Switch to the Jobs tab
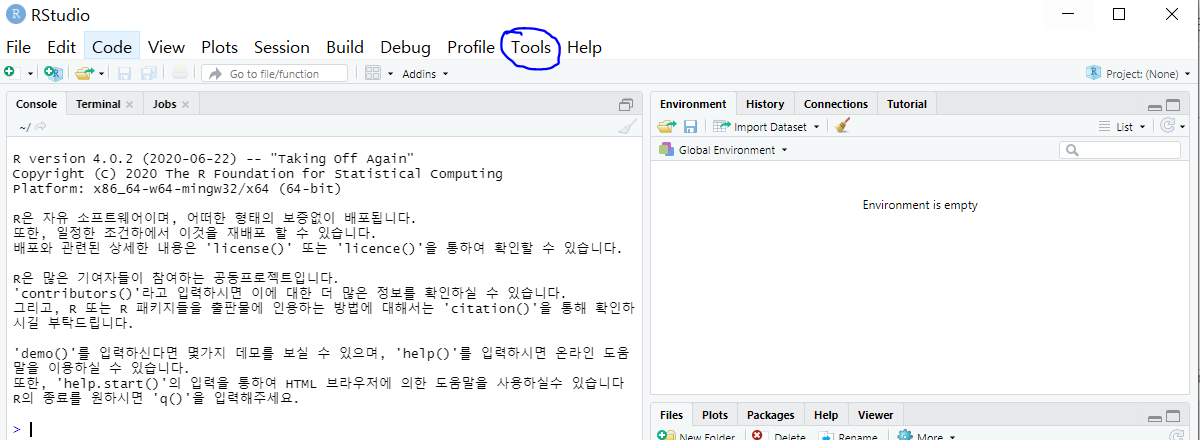Screen dimensions: 1200x440 tap(164, 104)
